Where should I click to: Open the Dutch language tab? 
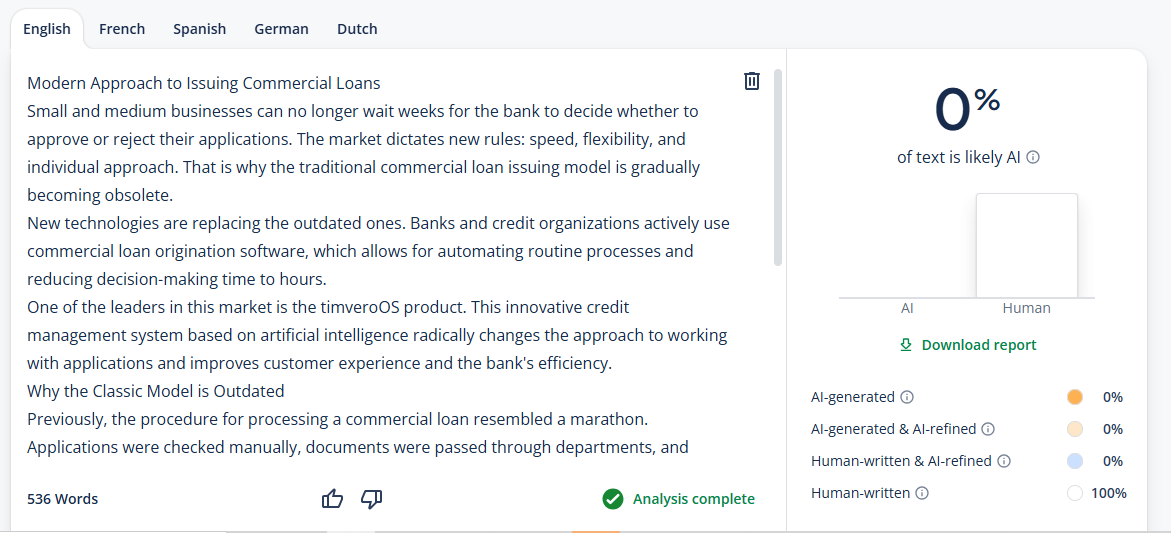(357, 29)
